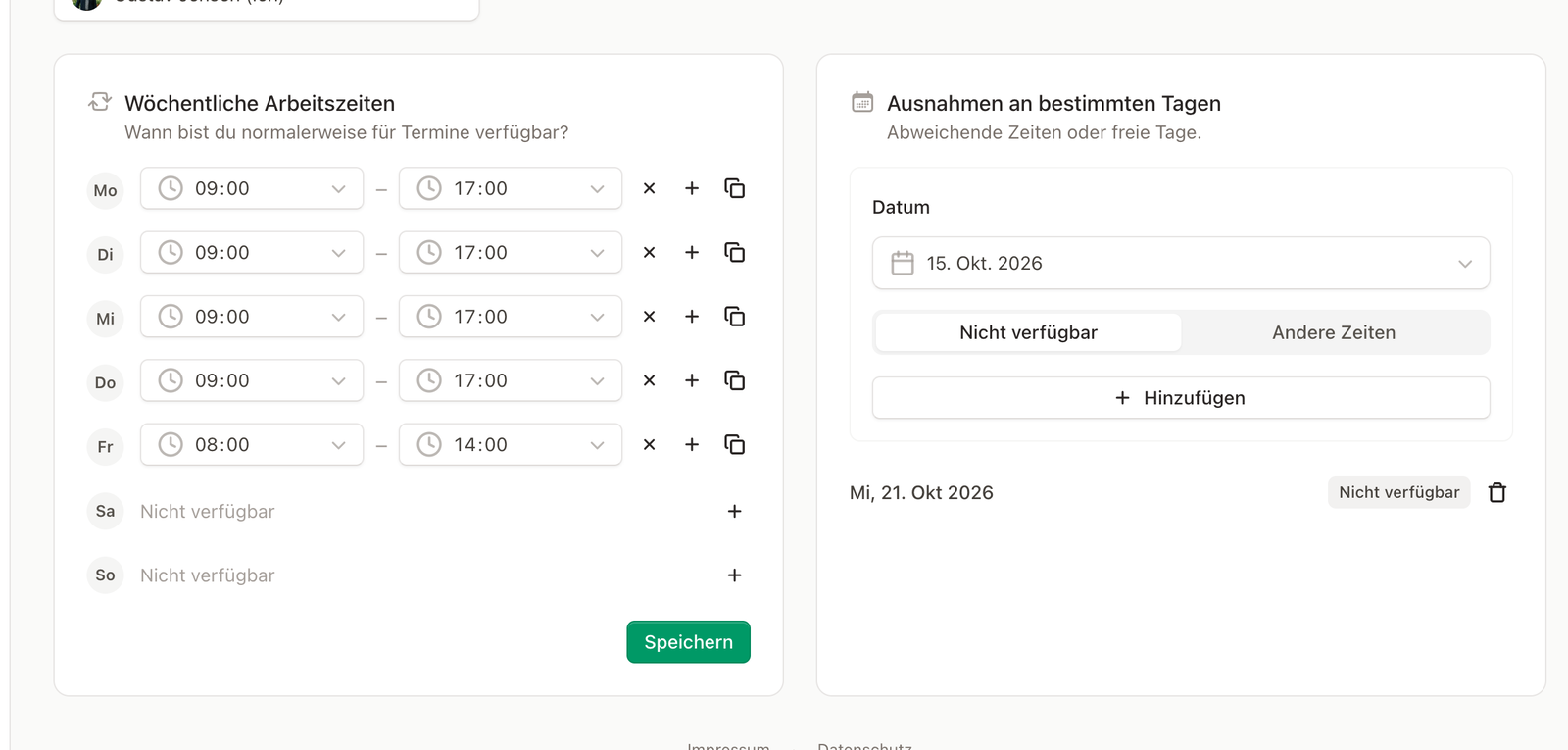Open Monday's end time 17:00 dropdown
Viewport: 1568px width, 750px height.
coord(511,188)
